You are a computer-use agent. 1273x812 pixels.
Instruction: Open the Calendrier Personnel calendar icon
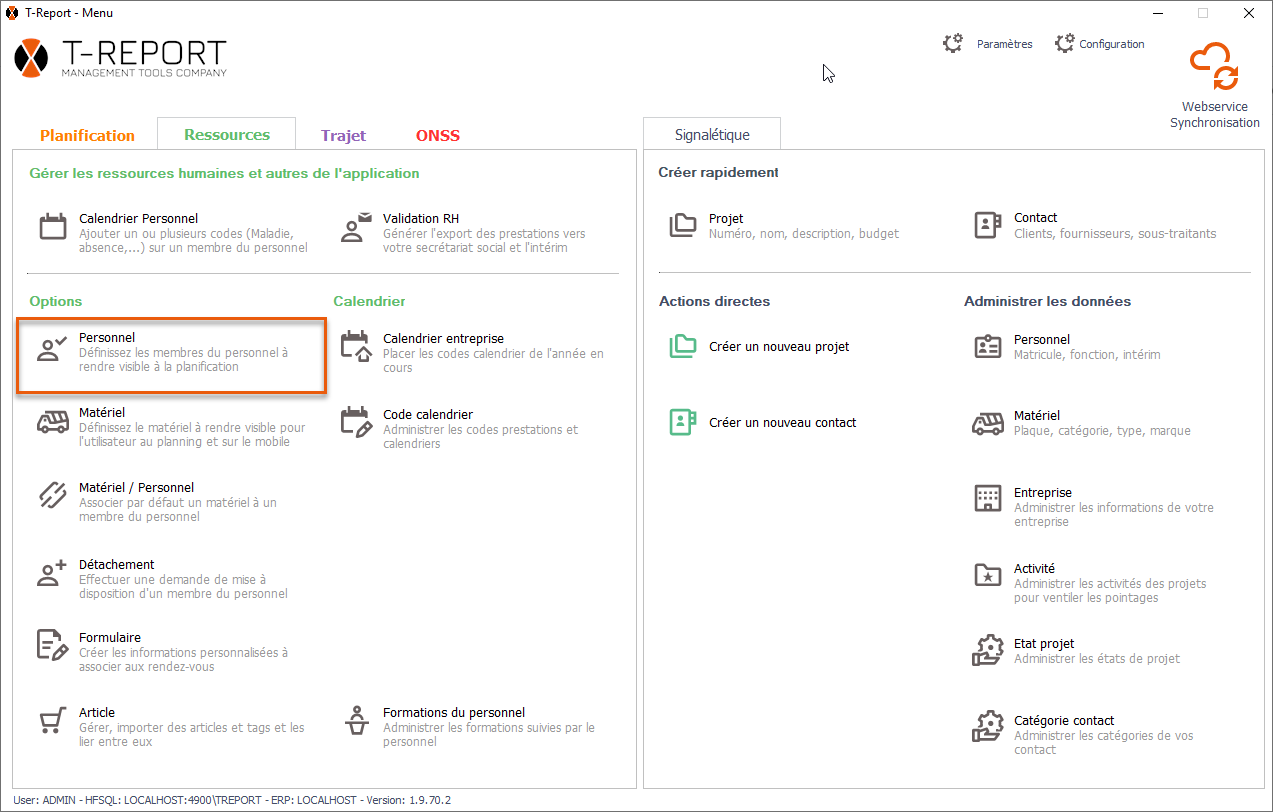tap(53, 227)
